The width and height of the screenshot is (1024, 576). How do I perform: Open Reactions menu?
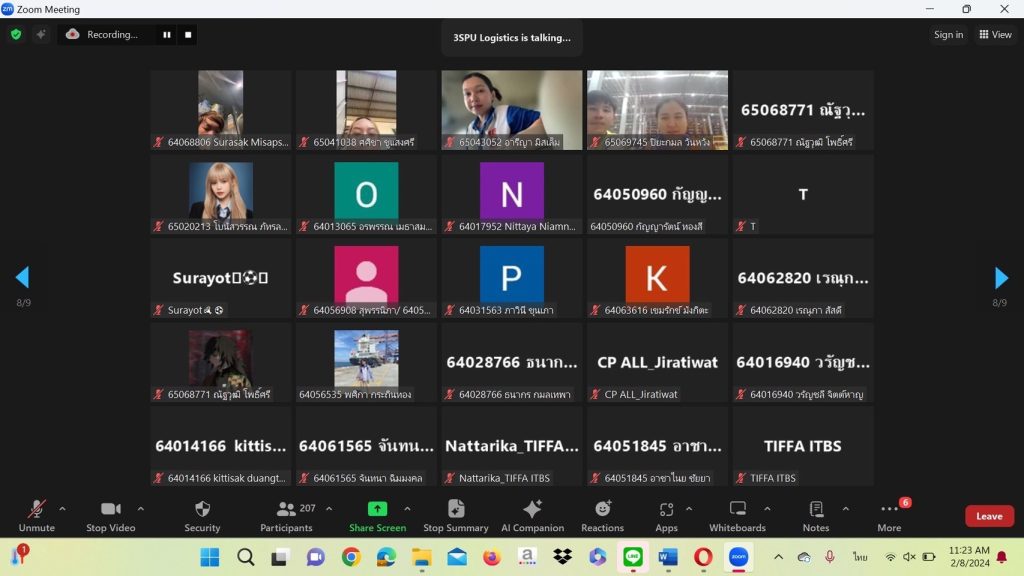tap(602, 515)
